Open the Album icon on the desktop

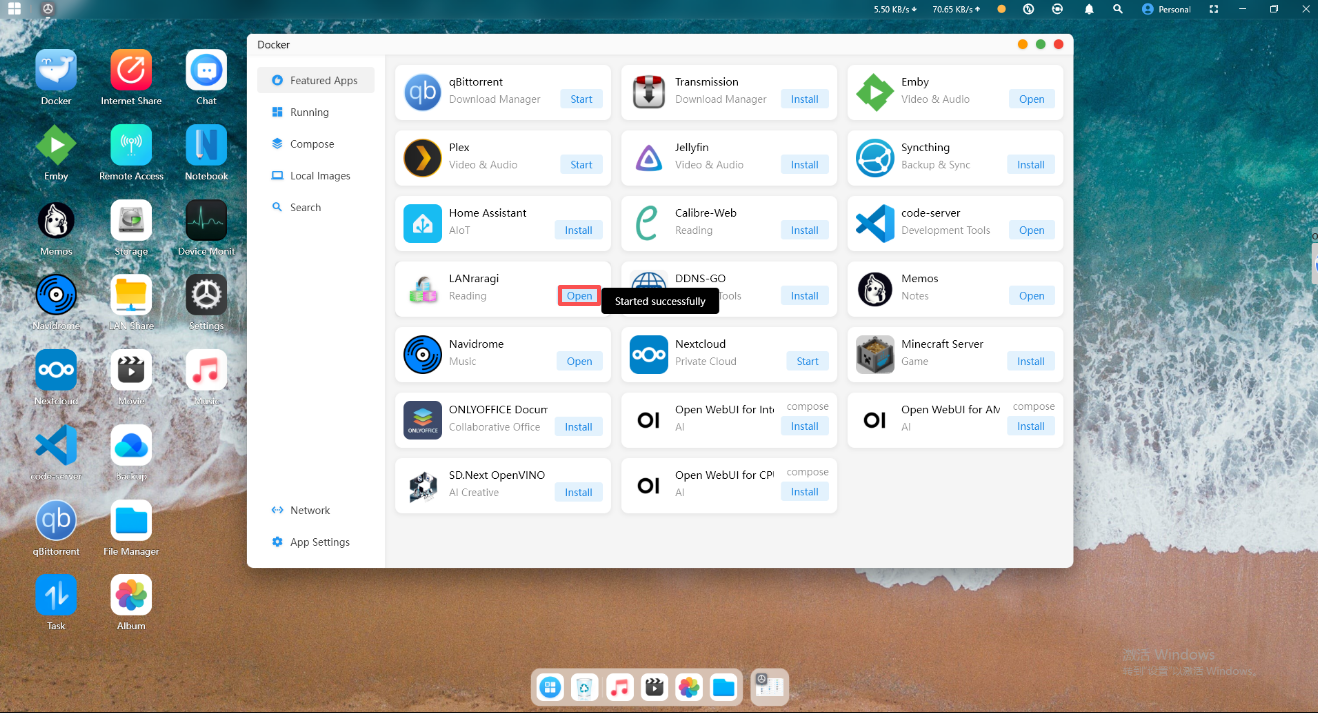click(131, 595)
